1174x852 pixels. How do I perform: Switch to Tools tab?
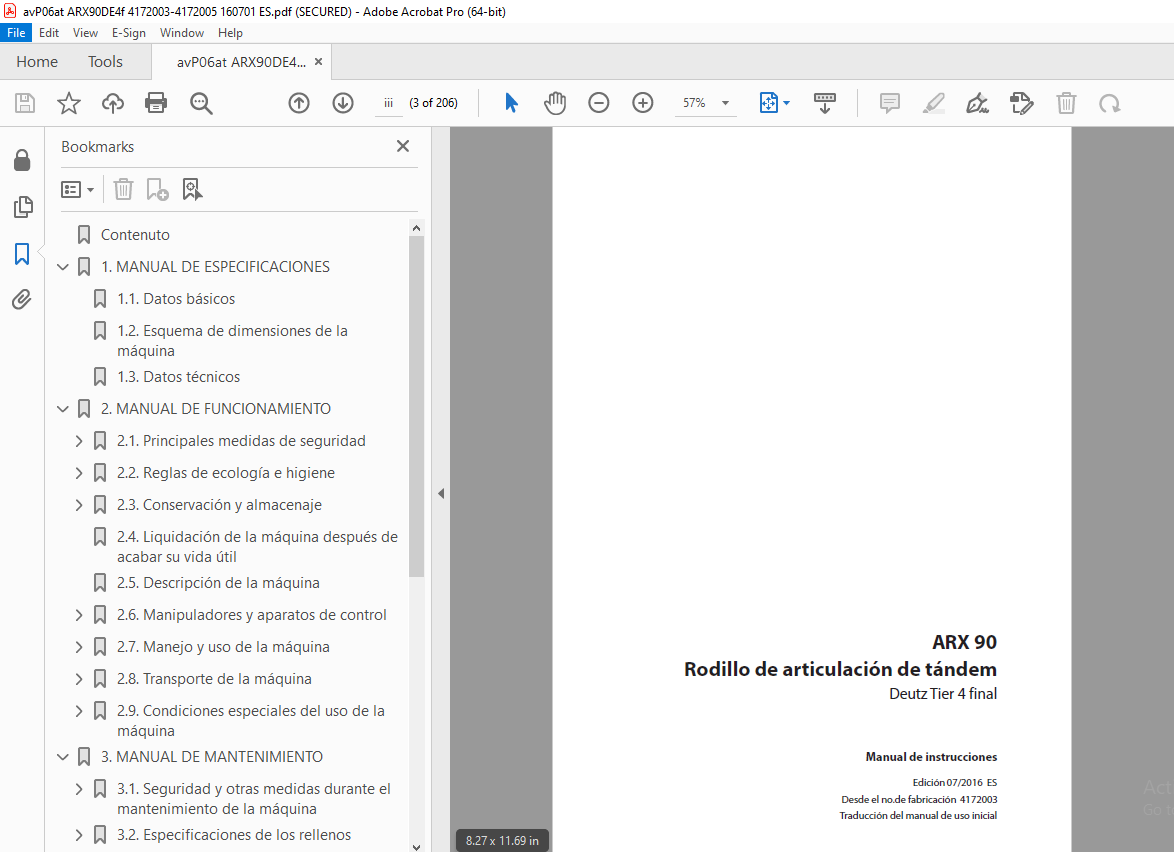(105, 61)
